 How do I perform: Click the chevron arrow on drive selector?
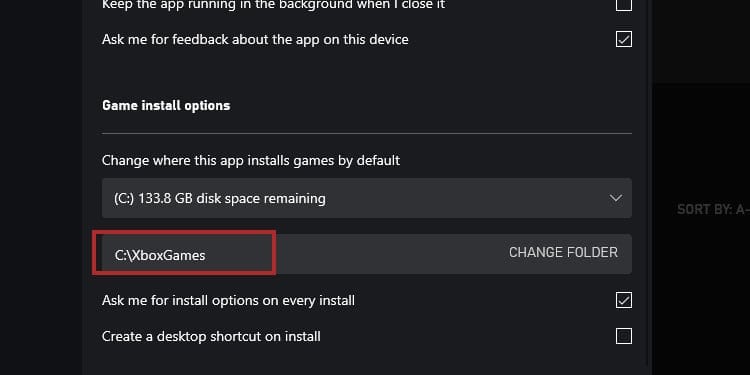tap(616, 198)
